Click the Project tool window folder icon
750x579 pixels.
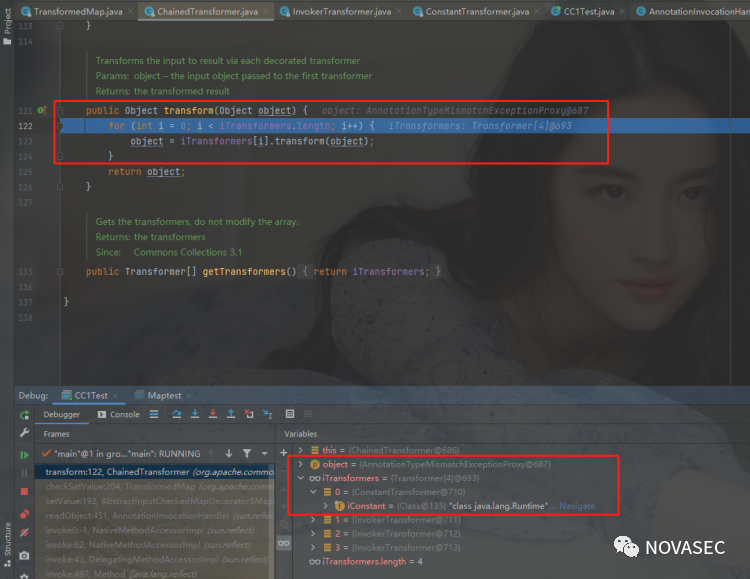[x=7, y=42]
